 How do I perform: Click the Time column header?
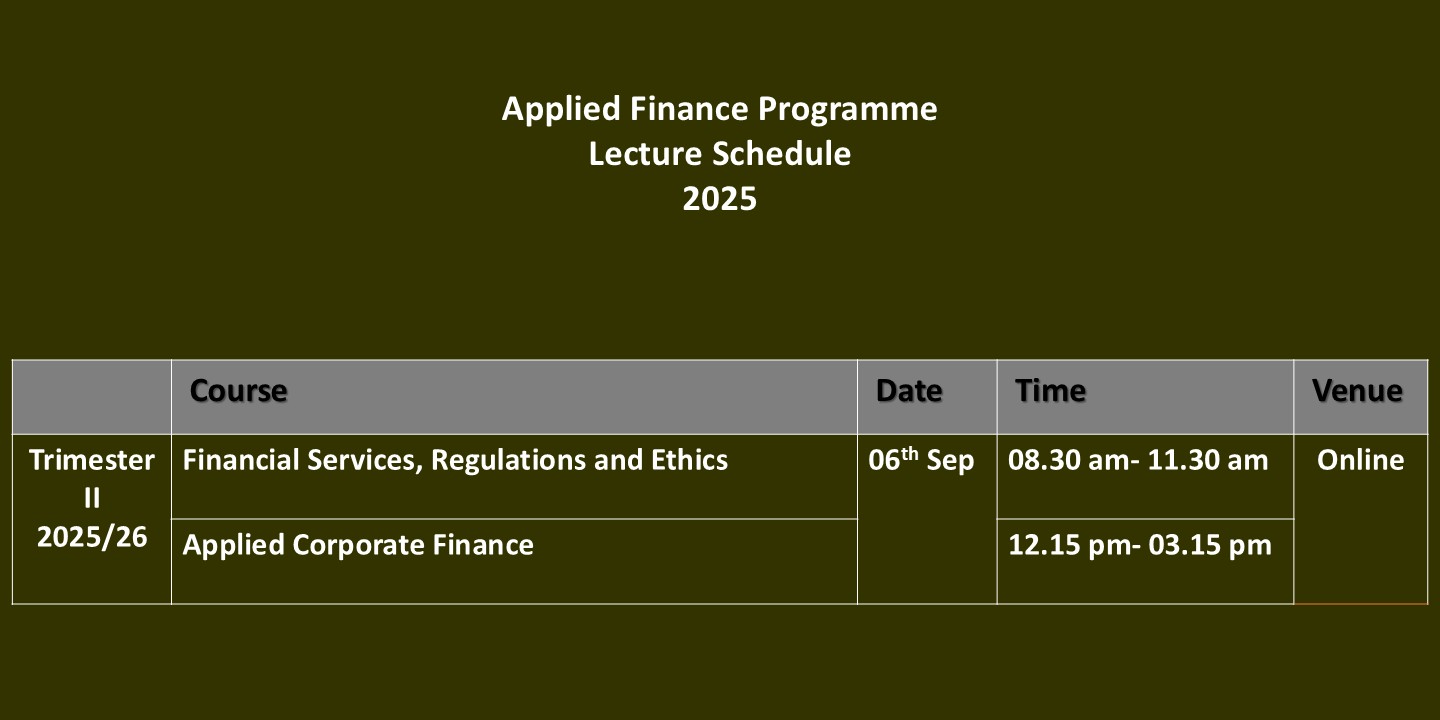(1050, 391)
